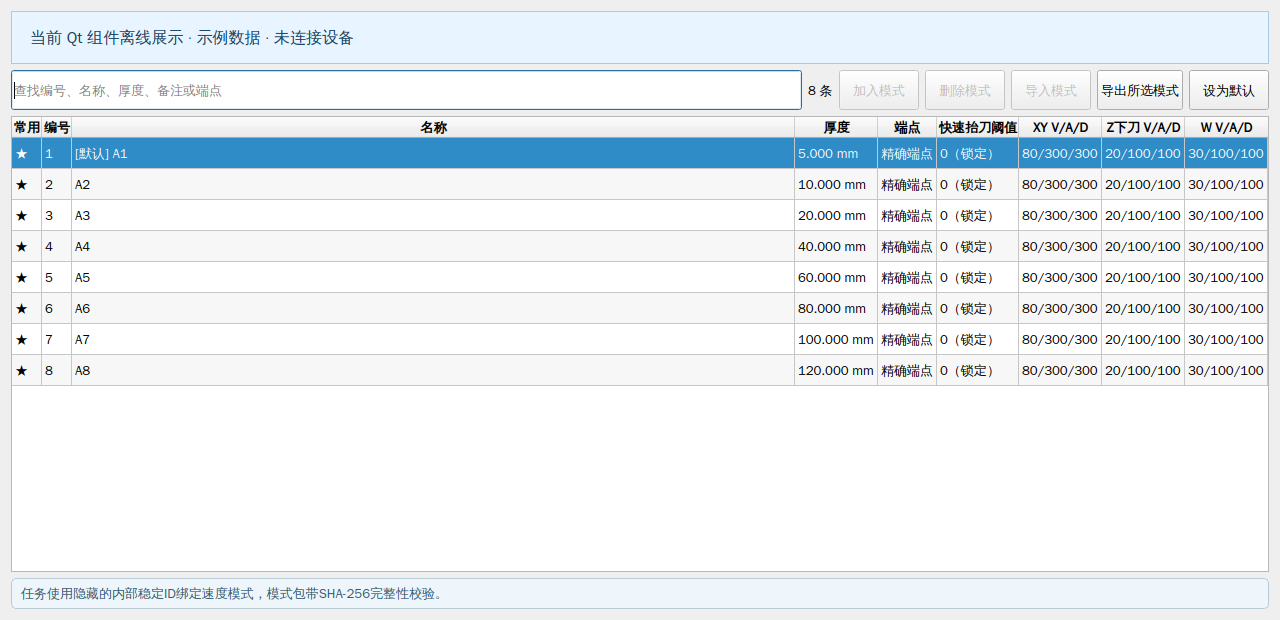Viewport: 1280px width, 620px height.
Task: Click the 加入模式 button
Action: pyautogui.click(x=879, y=90)
